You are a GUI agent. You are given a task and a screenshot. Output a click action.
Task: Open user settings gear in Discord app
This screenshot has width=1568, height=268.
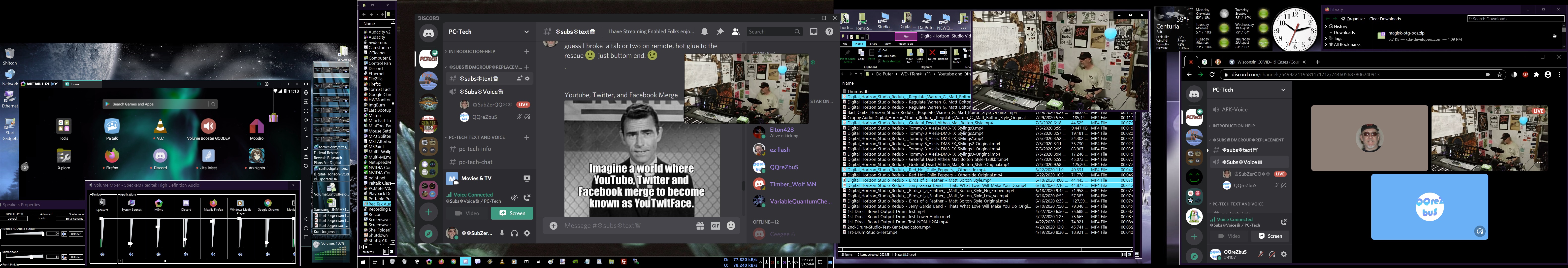[527, 233]
